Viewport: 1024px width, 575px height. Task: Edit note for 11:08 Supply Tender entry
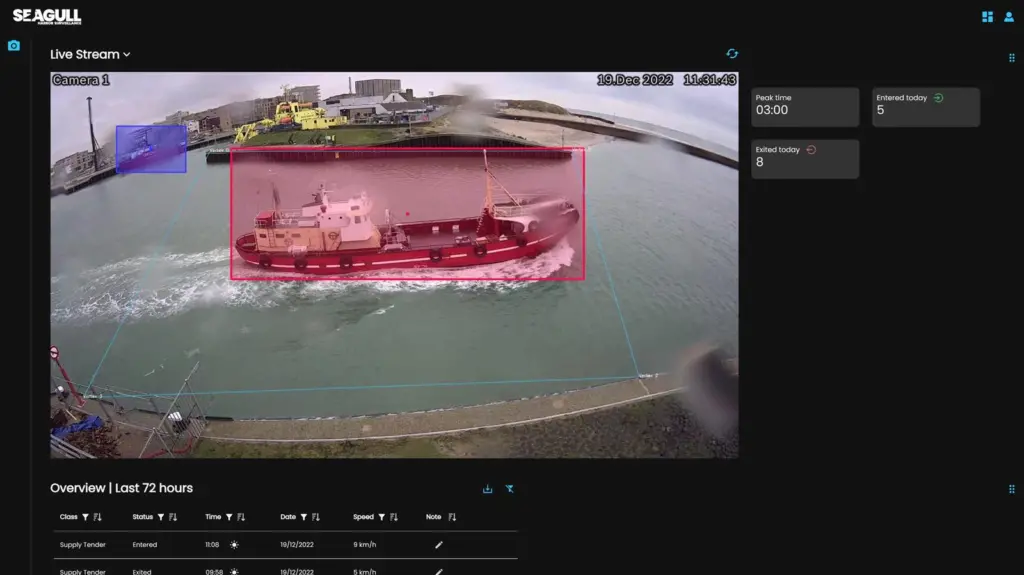[x=439, y=544]
